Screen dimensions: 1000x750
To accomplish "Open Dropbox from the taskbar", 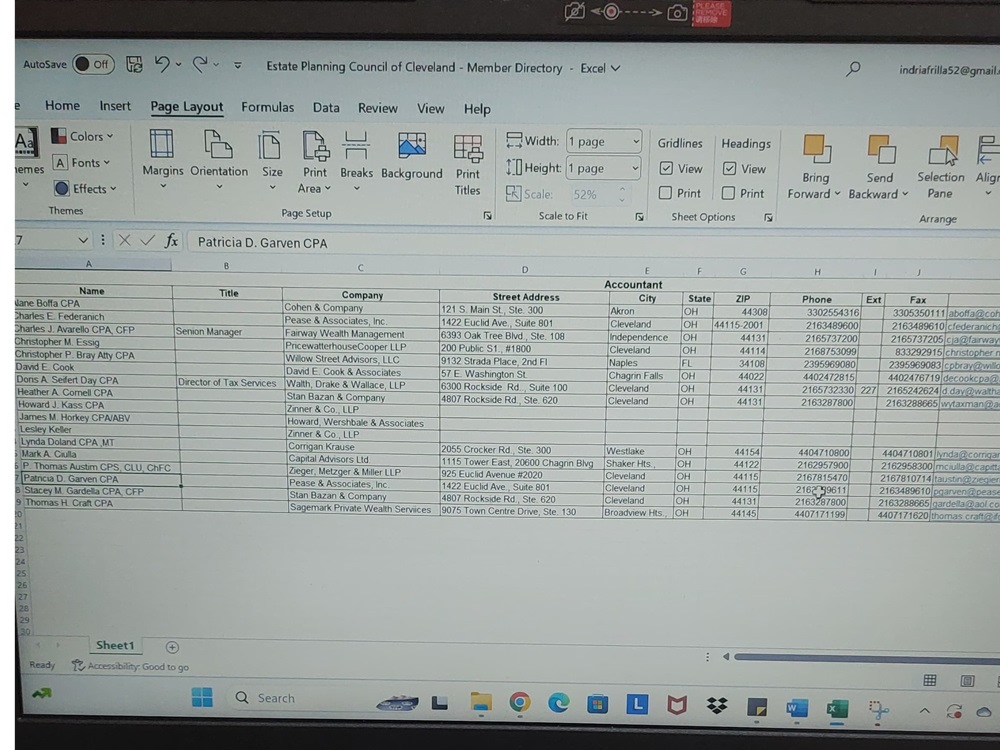I will tap(717, 705).
